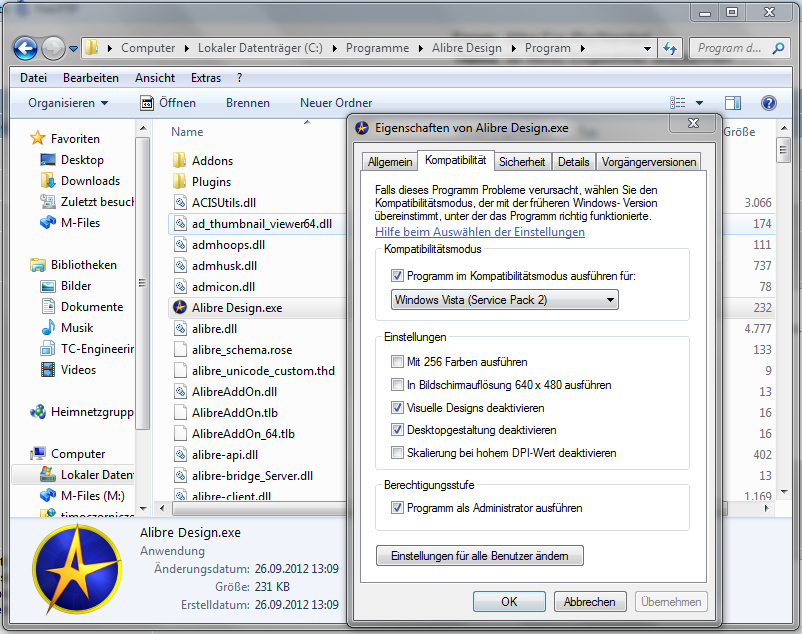Switch to the Sicherheit tab
This screenshot has width=802, height=634.
point(522,162)
